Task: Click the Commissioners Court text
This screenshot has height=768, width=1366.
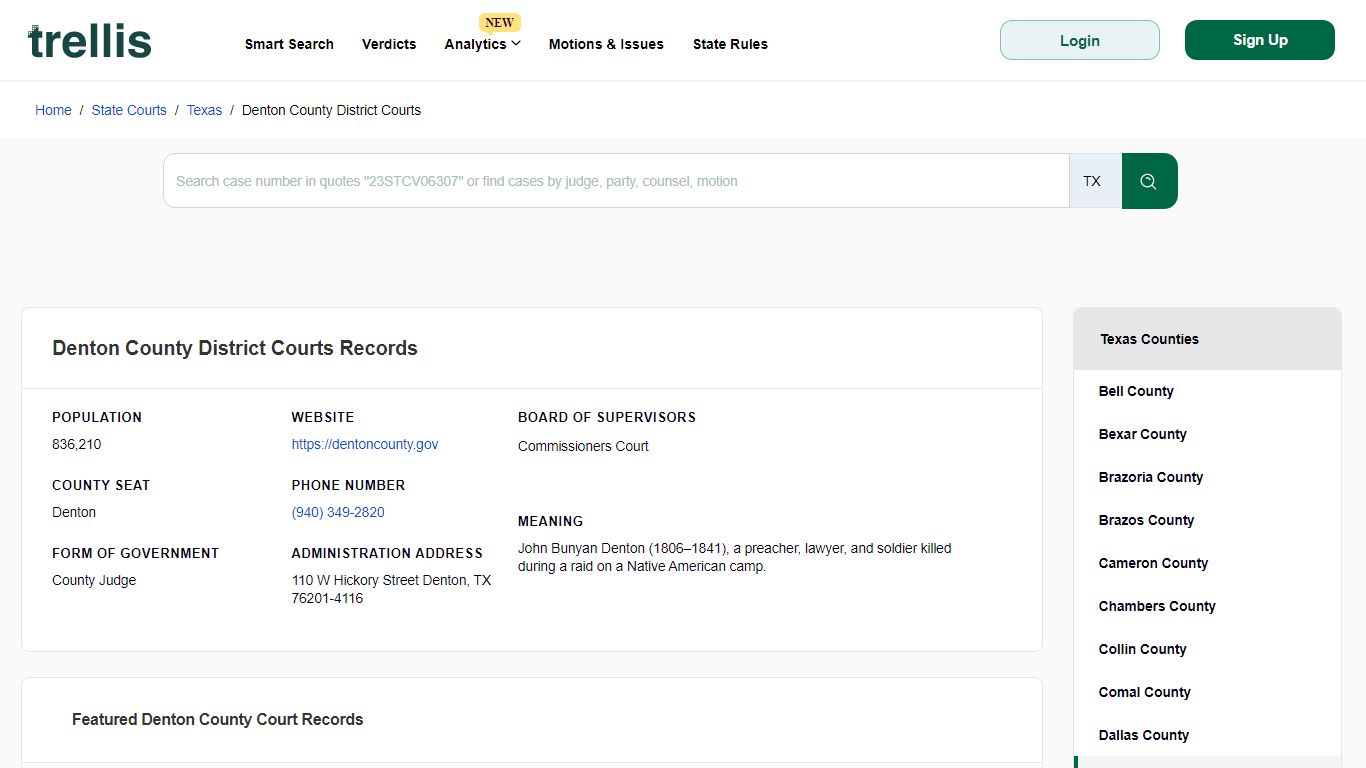Action: (x=583, y=446)
